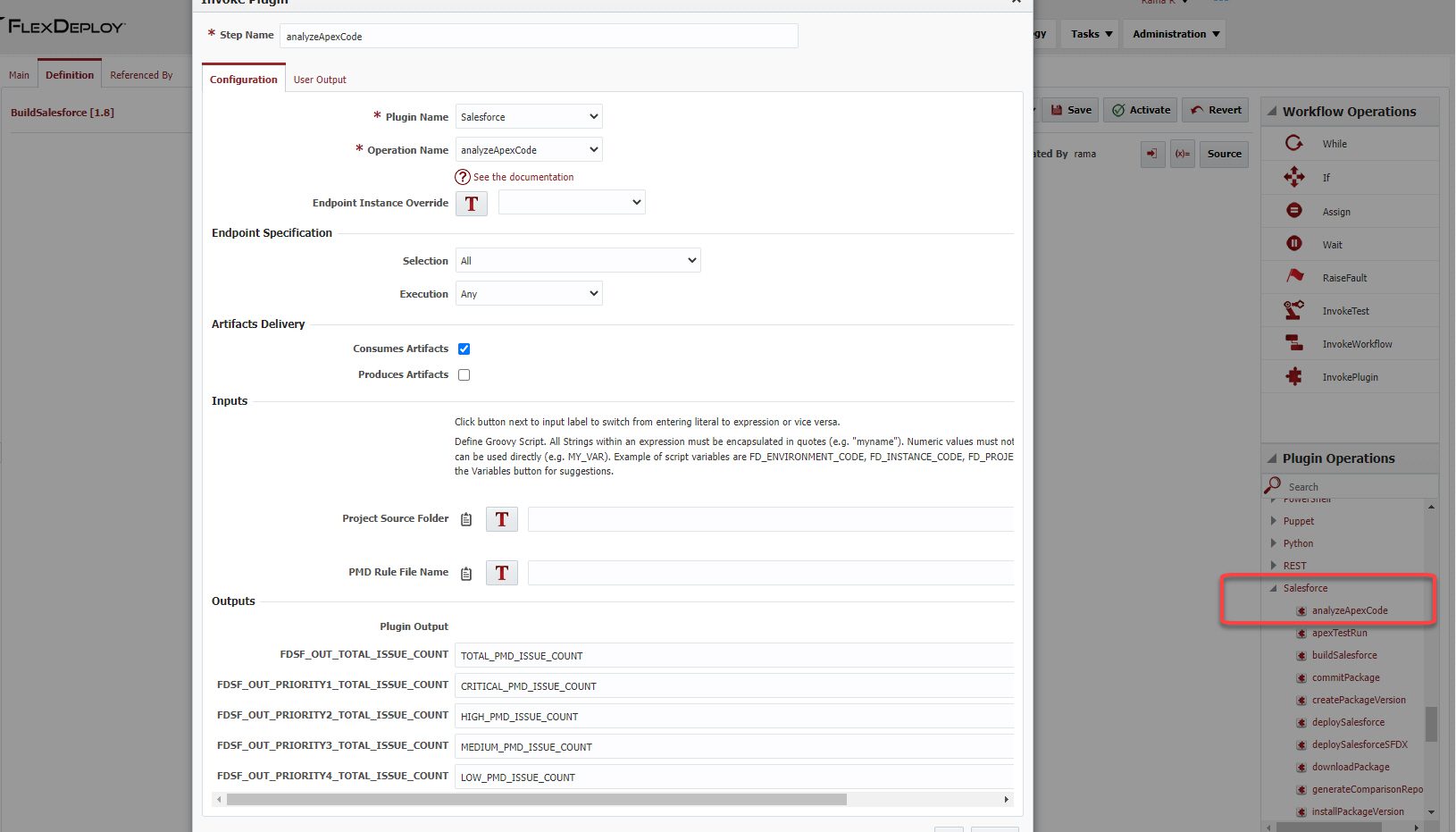Image resolution: width=1456 pixels, height=832 pixels.
Task: Click the InvokeTest operation icon
Action: click(x=1293, y=310)
